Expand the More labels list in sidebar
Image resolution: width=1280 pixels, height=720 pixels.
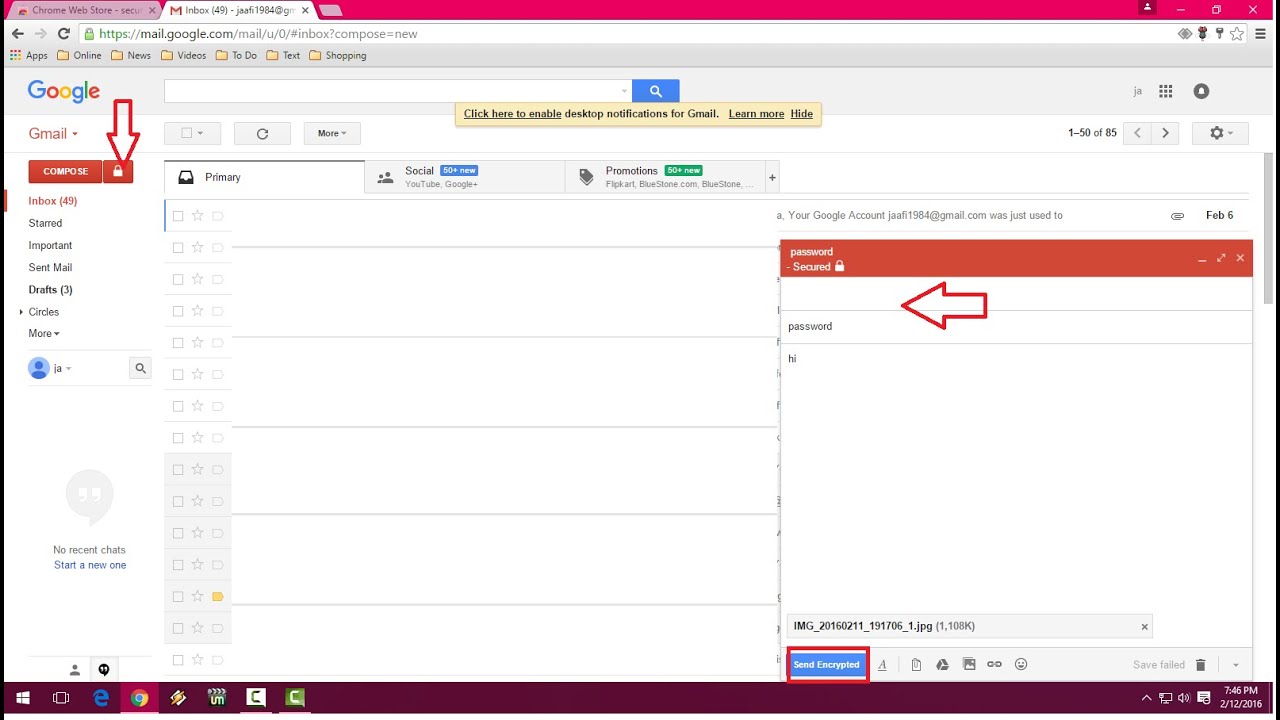click(x=44, y=334)
